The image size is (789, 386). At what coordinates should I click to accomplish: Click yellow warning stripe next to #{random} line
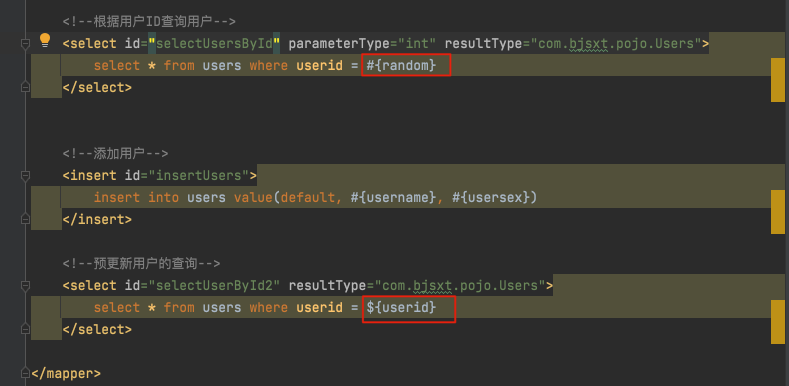point(777,80)
